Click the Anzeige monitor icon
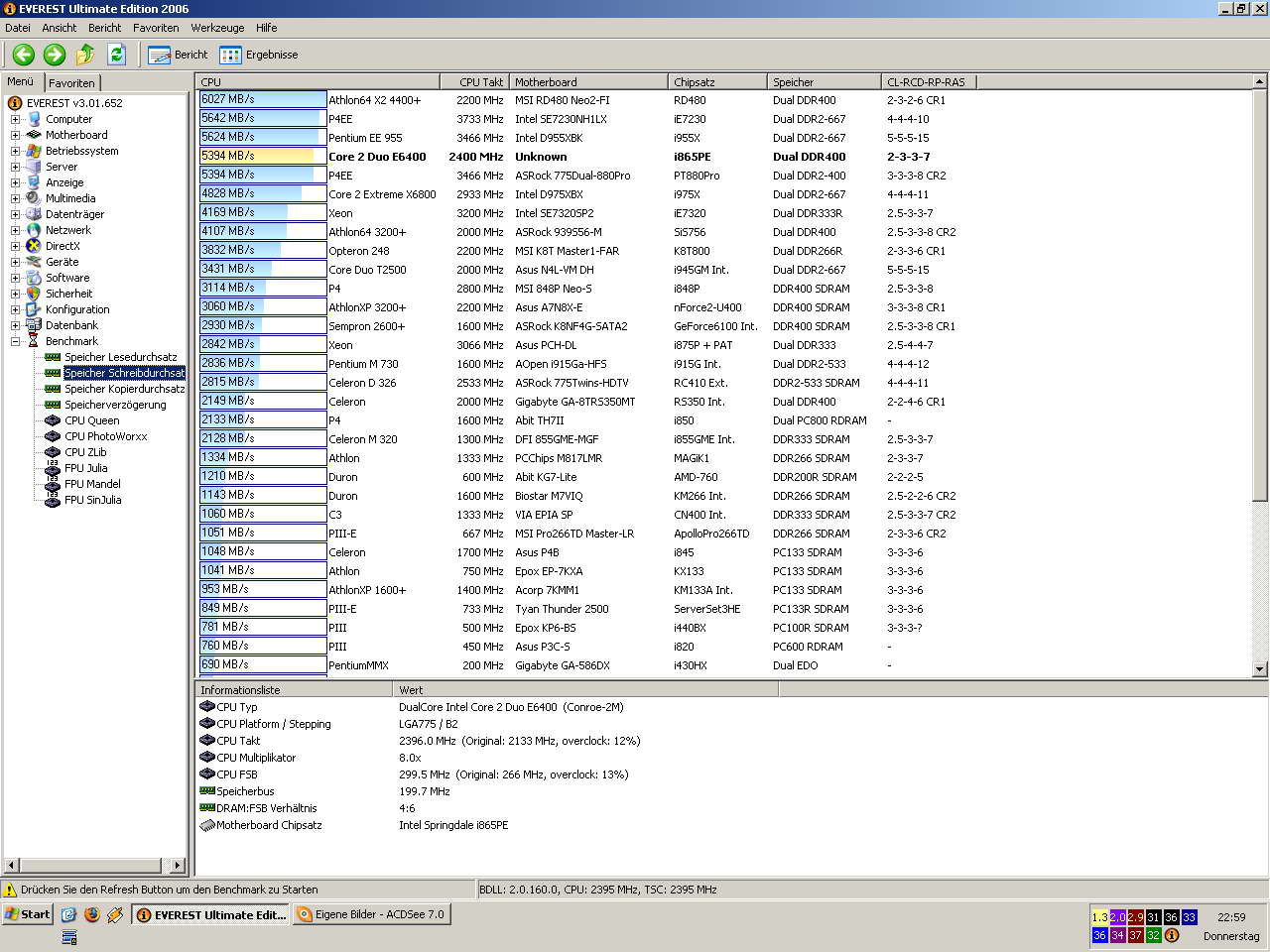This screenshot has width=1270, height=952. (x=34, y=182)
